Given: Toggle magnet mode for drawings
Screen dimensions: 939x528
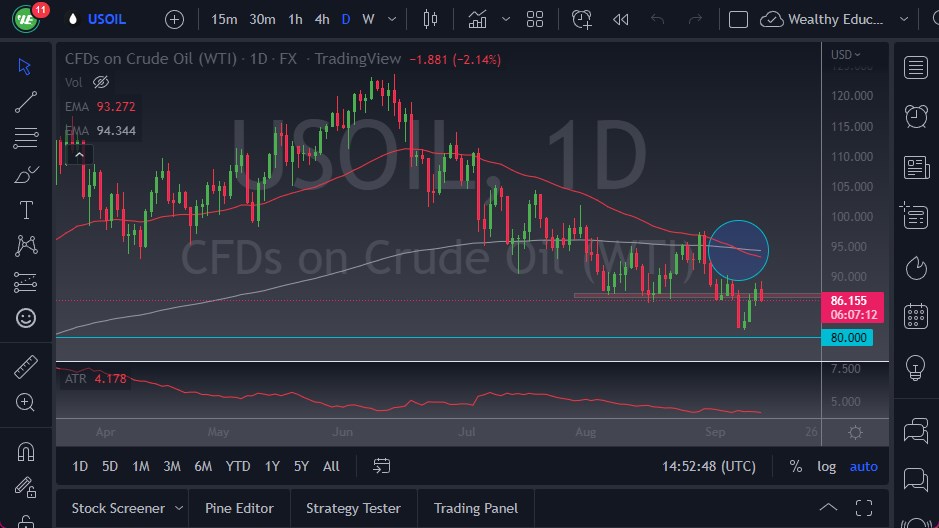Looking at the screenshot, I should point(26,451).
